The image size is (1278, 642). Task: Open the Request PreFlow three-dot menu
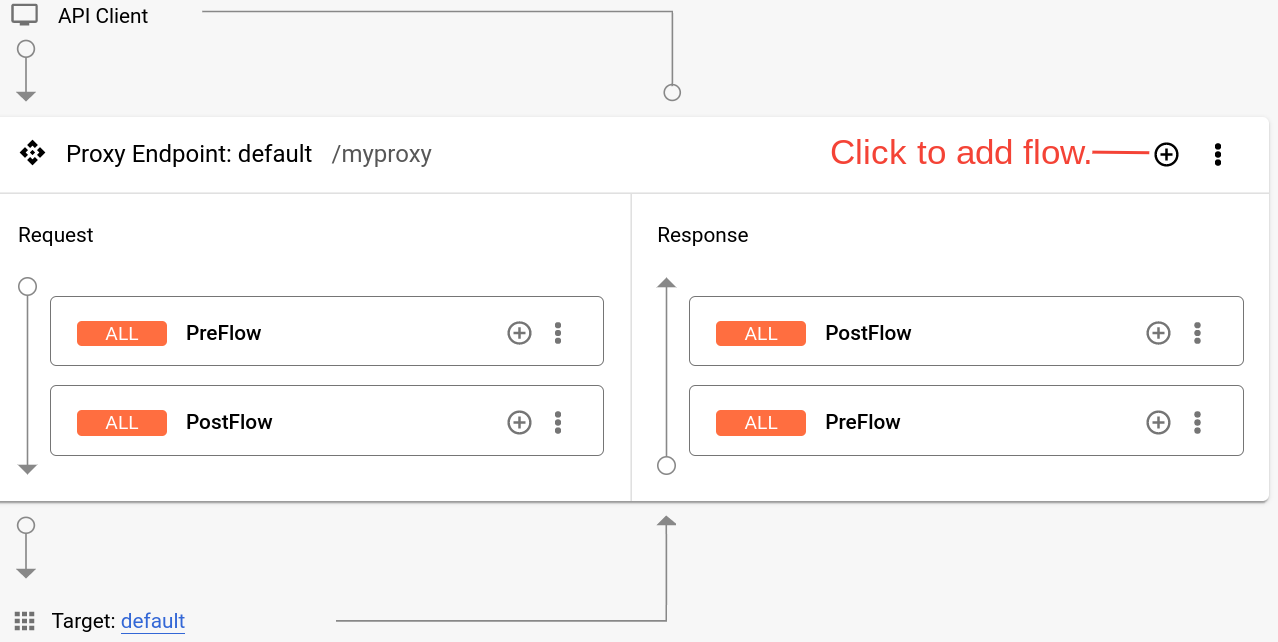558,332
